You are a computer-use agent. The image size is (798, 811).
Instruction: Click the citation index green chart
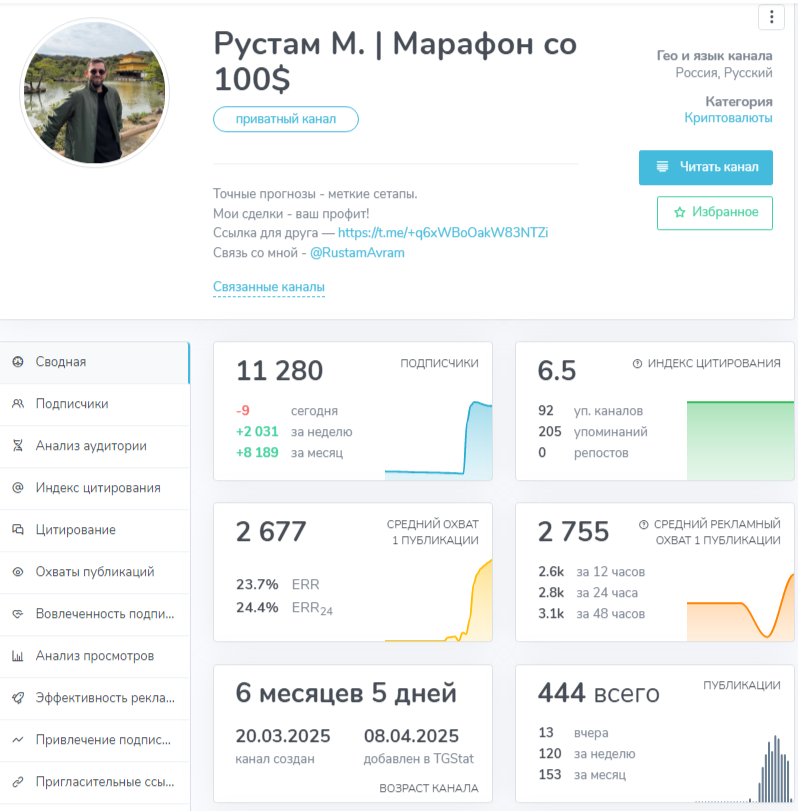741,441
